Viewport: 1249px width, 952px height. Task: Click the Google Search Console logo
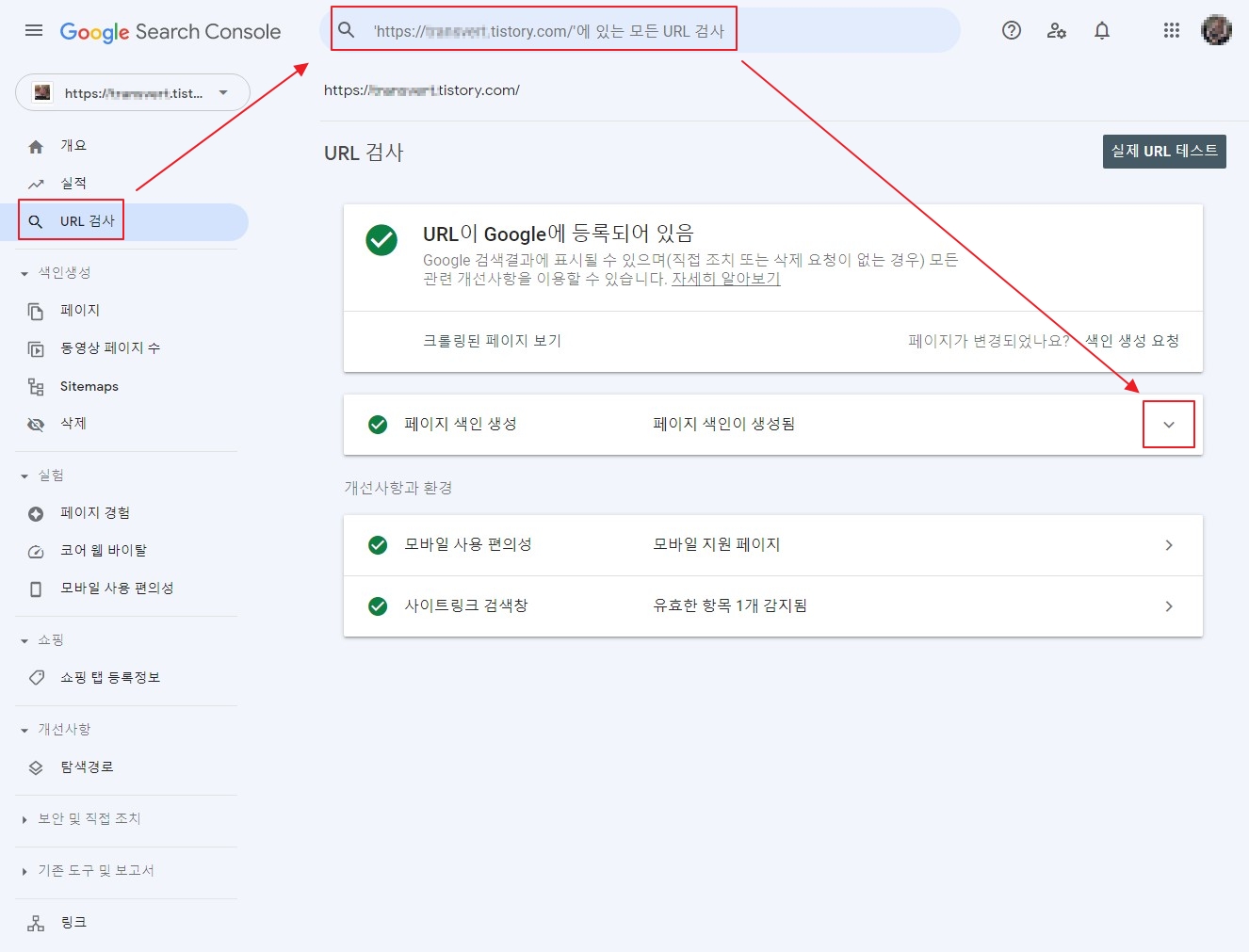click(x=170, y=31)
